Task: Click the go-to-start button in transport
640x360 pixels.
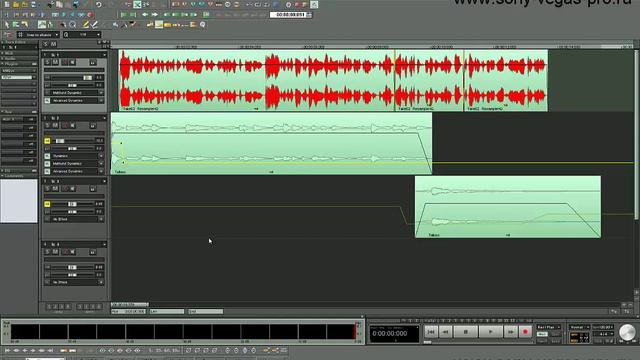Action: [431, 332]
